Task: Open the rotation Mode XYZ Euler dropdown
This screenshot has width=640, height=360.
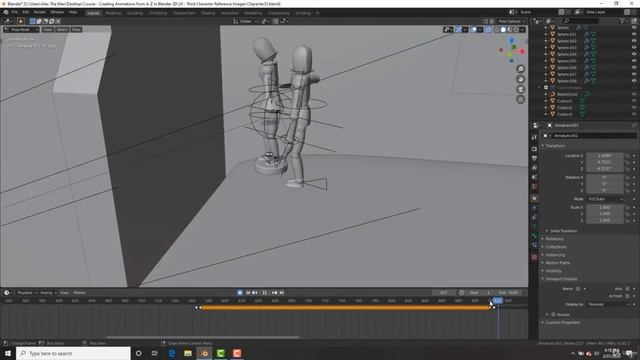Action: [605, 199]
